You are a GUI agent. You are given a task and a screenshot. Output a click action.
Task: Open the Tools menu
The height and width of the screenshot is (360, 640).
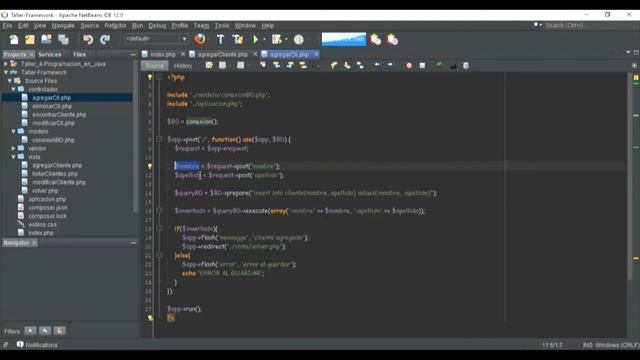222,25
